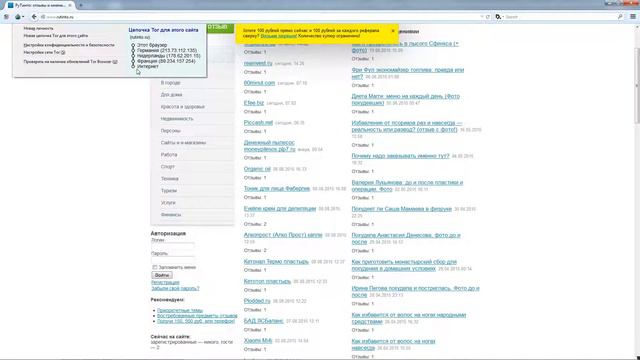The width and height of the screenshot is (640, 360).
Task: Close the yellow notification banner
Action: (x=393, y=31)
